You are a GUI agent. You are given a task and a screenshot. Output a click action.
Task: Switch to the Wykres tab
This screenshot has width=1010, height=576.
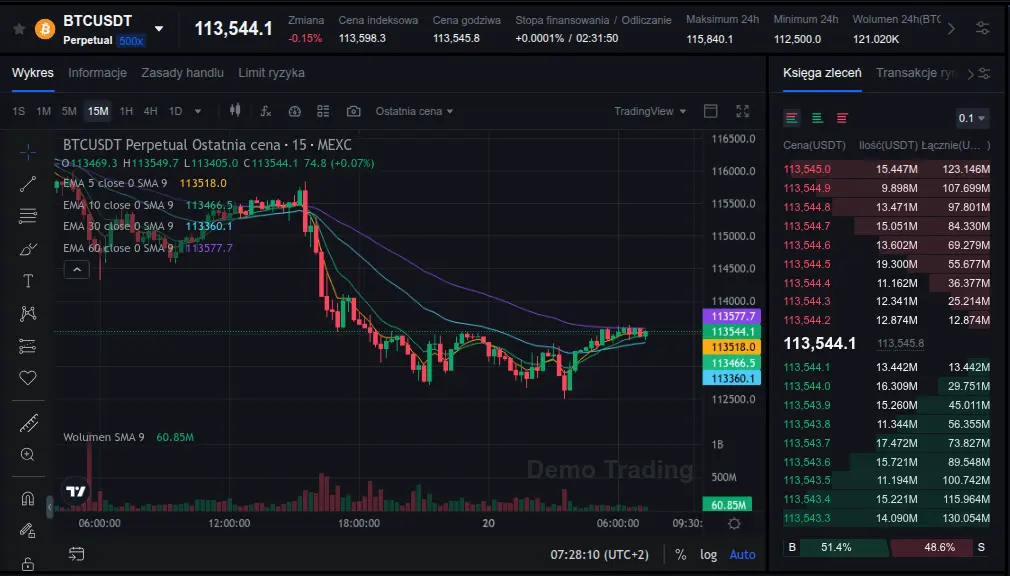point(33,73)
